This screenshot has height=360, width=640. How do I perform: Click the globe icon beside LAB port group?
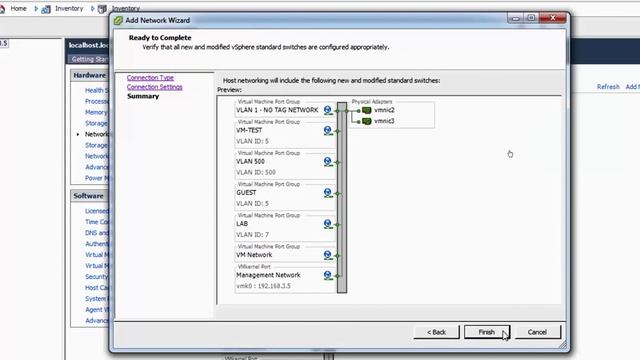[x=328, y=224]
